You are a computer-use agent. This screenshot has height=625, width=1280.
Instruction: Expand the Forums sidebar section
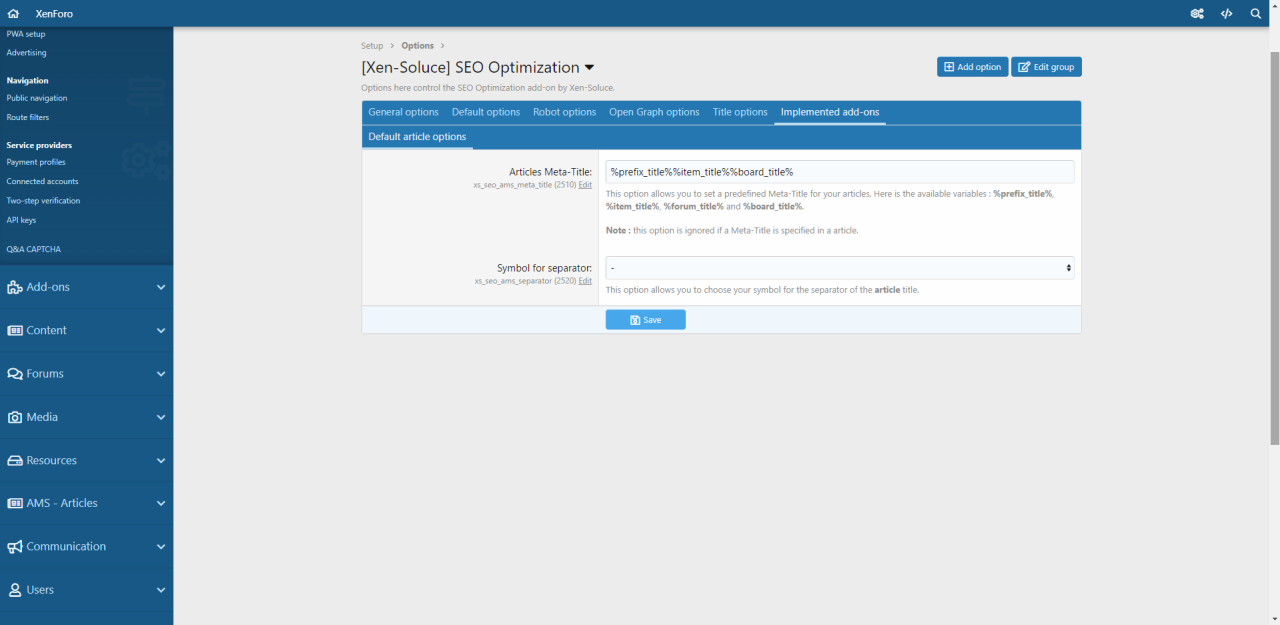[x=160, y=374]
